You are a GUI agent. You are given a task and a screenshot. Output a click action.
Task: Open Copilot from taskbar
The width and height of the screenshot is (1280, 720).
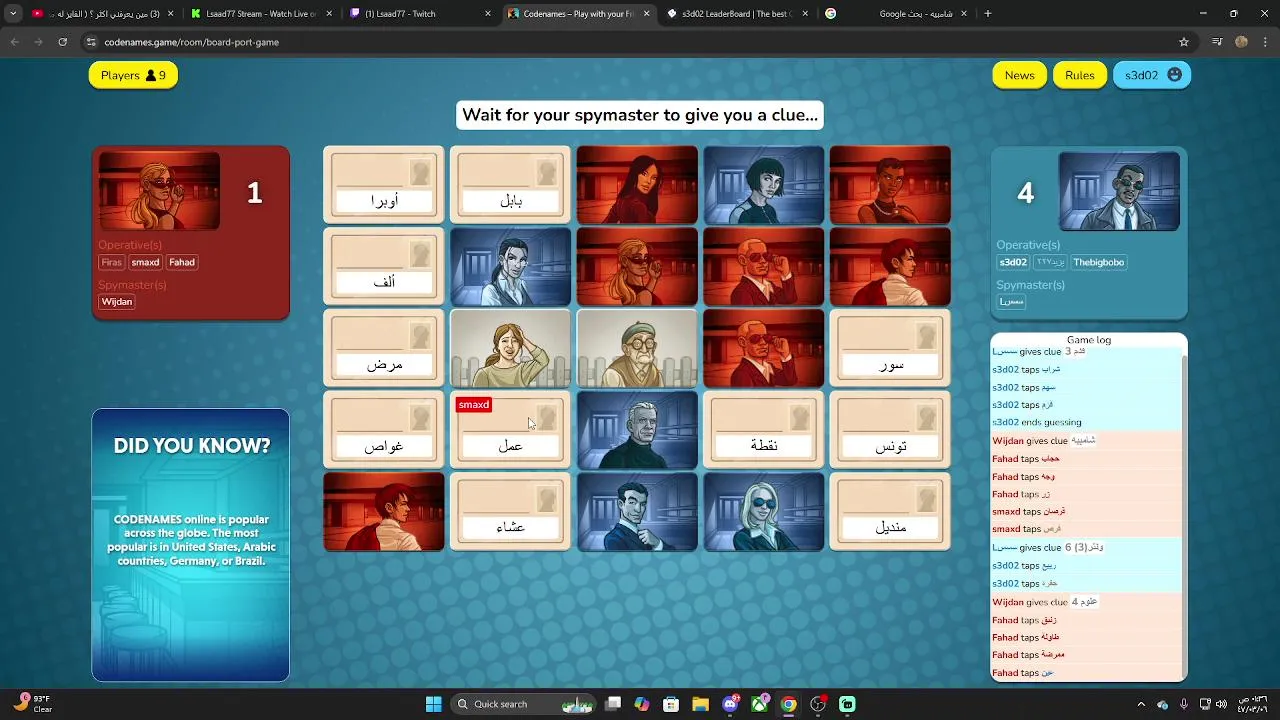(x=642, y=704)
